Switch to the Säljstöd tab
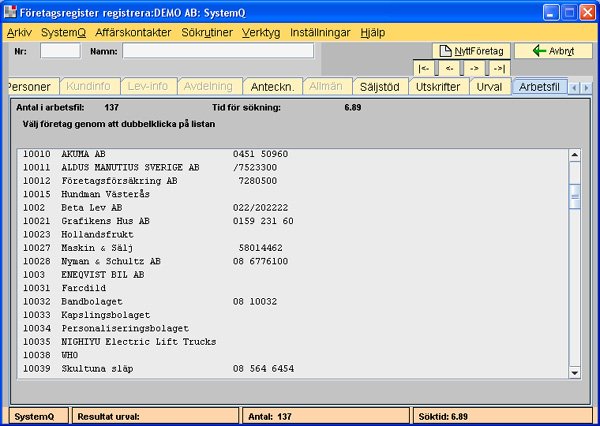Image resolution: width=600 pixels, height=426 pixels. tap(380, 87)
